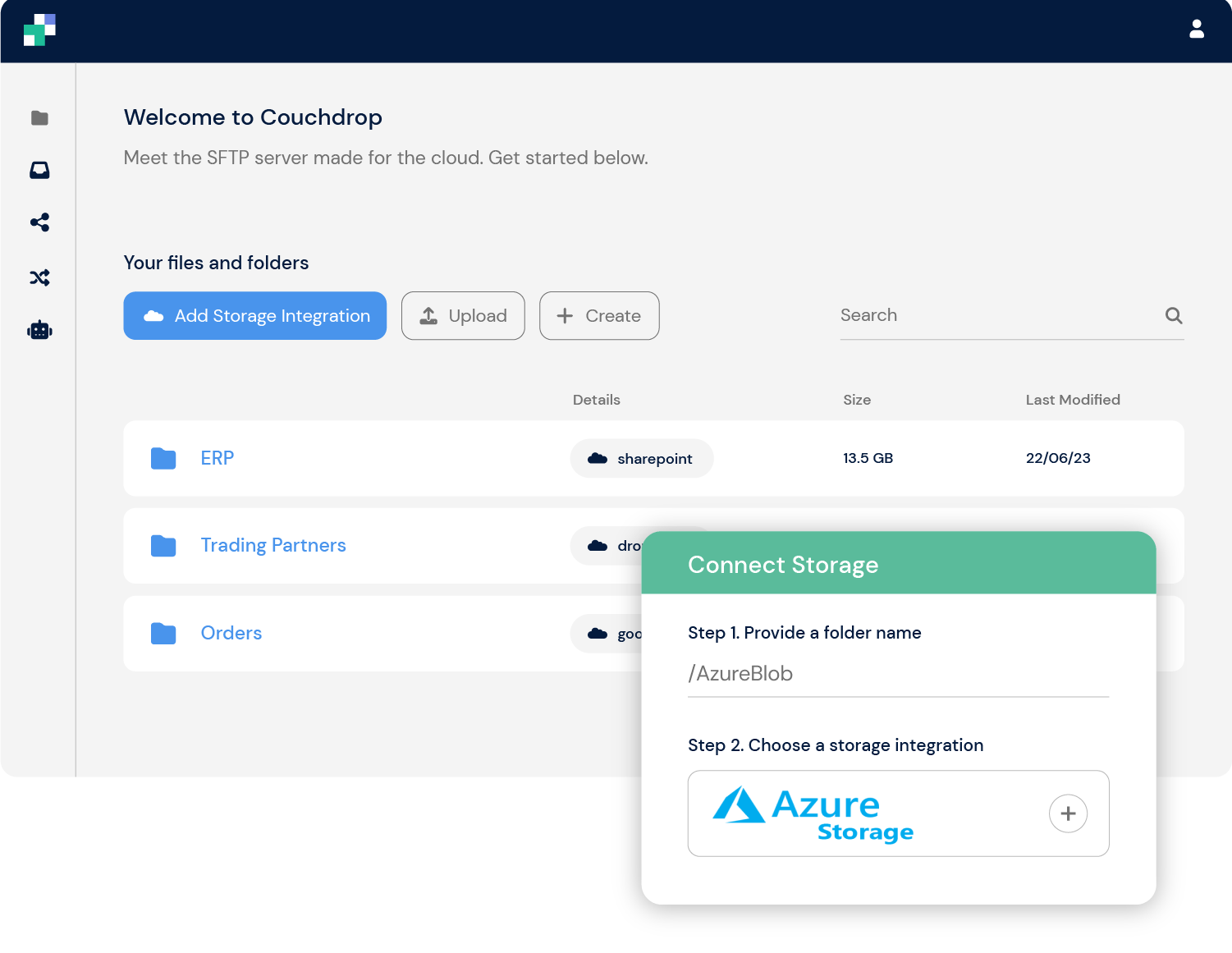Viewport: 1232px width, 953px height.
Task: Click the Trading Partners row folder icon
Action: tap(163, 546)
